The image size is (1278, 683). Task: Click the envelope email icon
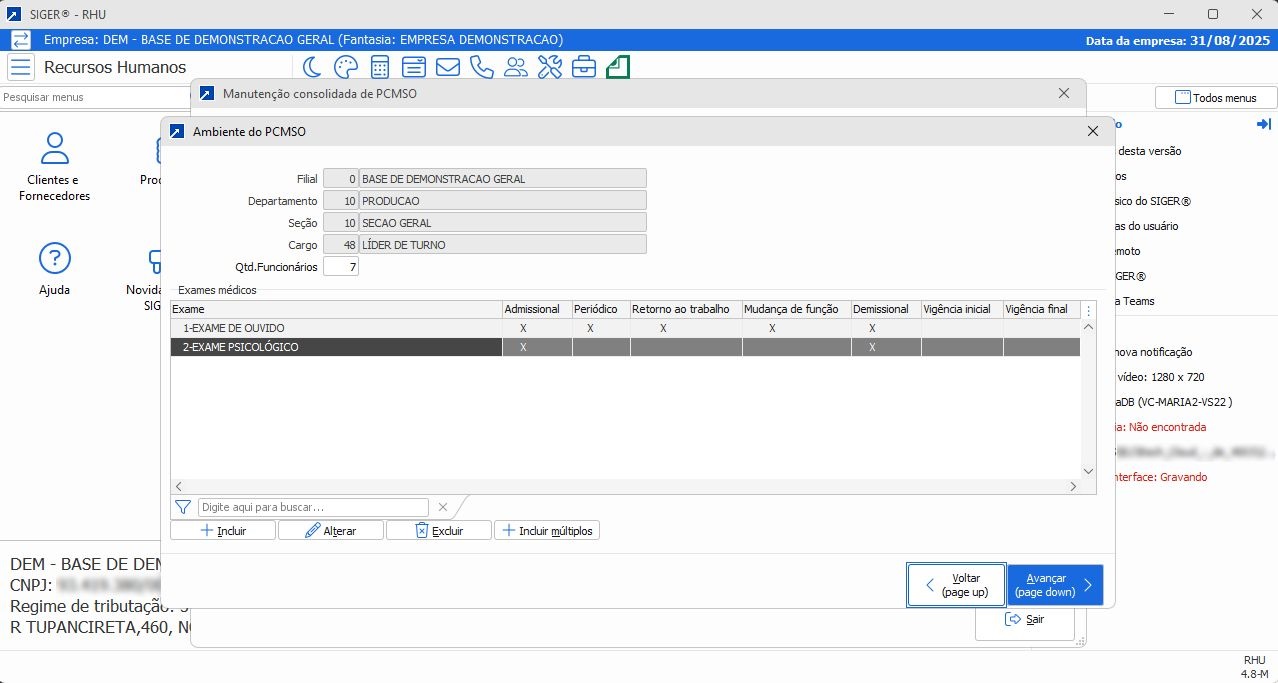447,67
